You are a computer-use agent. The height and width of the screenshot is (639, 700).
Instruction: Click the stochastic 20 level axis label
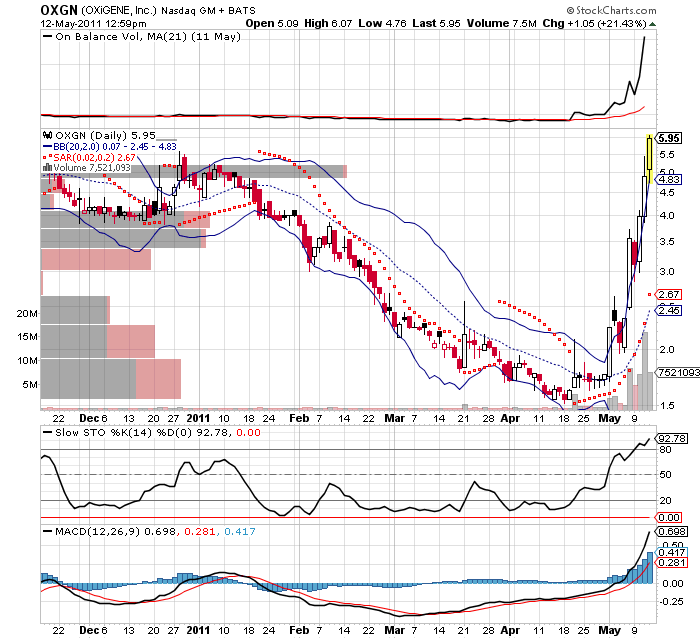(665, 501)
